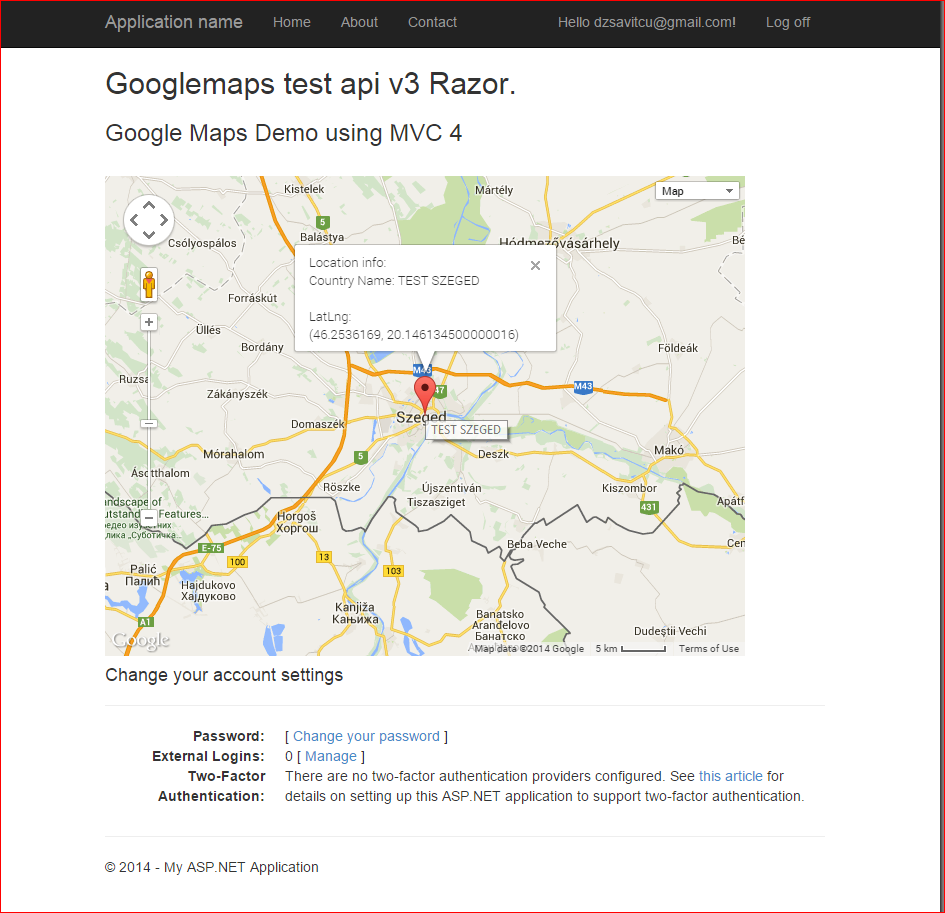Click the Change your password link
The image size is (945, 913).
(x=366, y=736)
